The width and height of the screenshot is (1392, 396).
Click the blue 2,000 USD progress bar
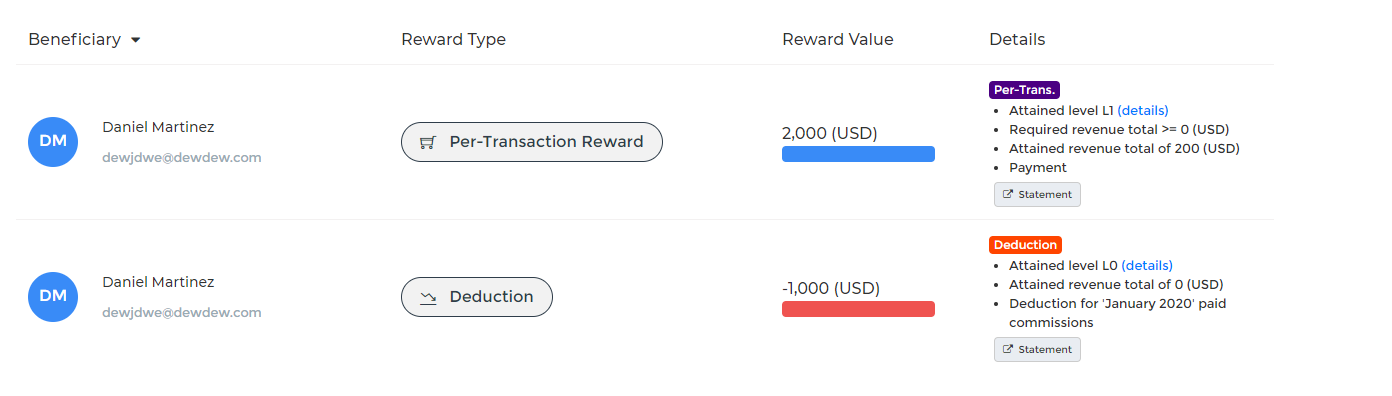click(x=858, y=154)
